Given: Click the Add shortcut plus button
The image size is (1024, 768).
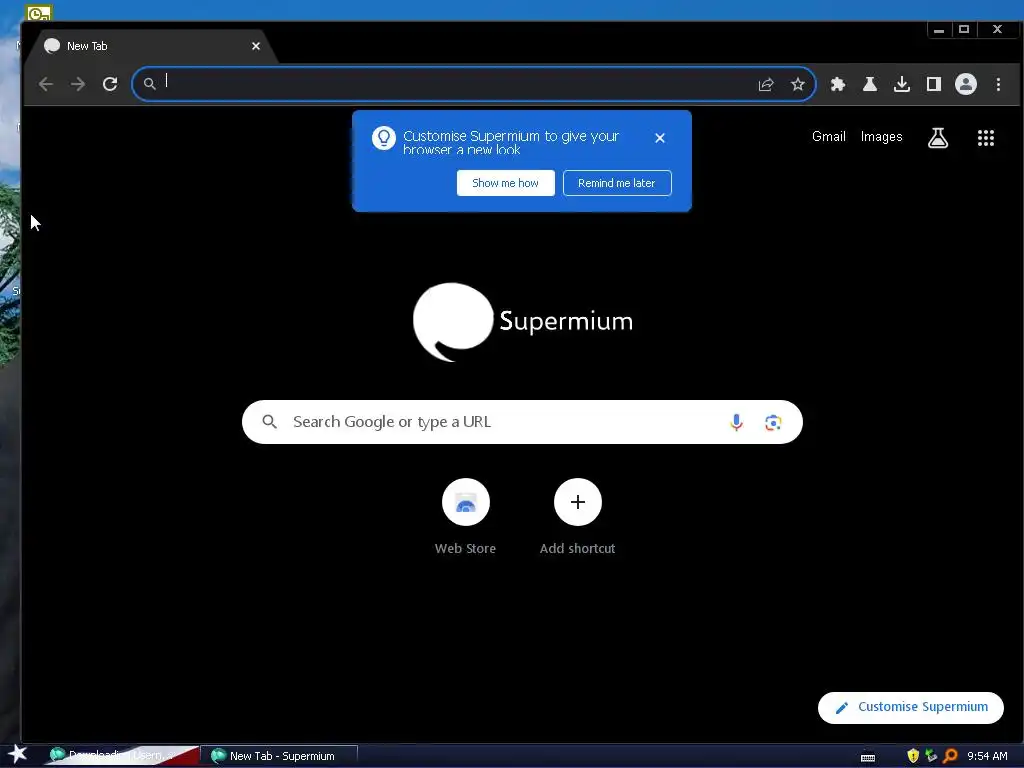Looking at the screenshot, I should (577, 502).
